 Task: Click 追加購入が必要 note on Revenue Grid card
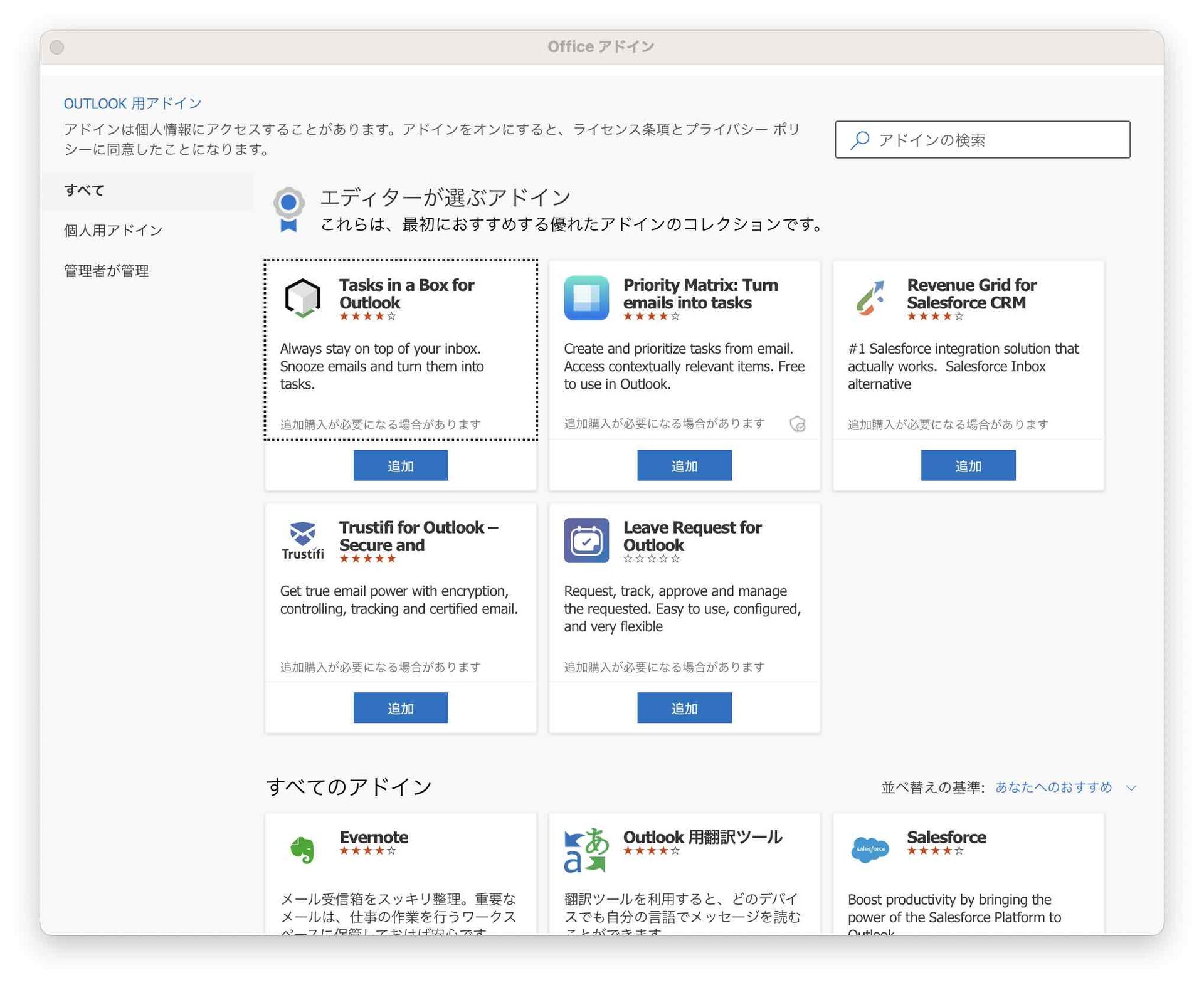pyautogui.click(x=948, y=424)
